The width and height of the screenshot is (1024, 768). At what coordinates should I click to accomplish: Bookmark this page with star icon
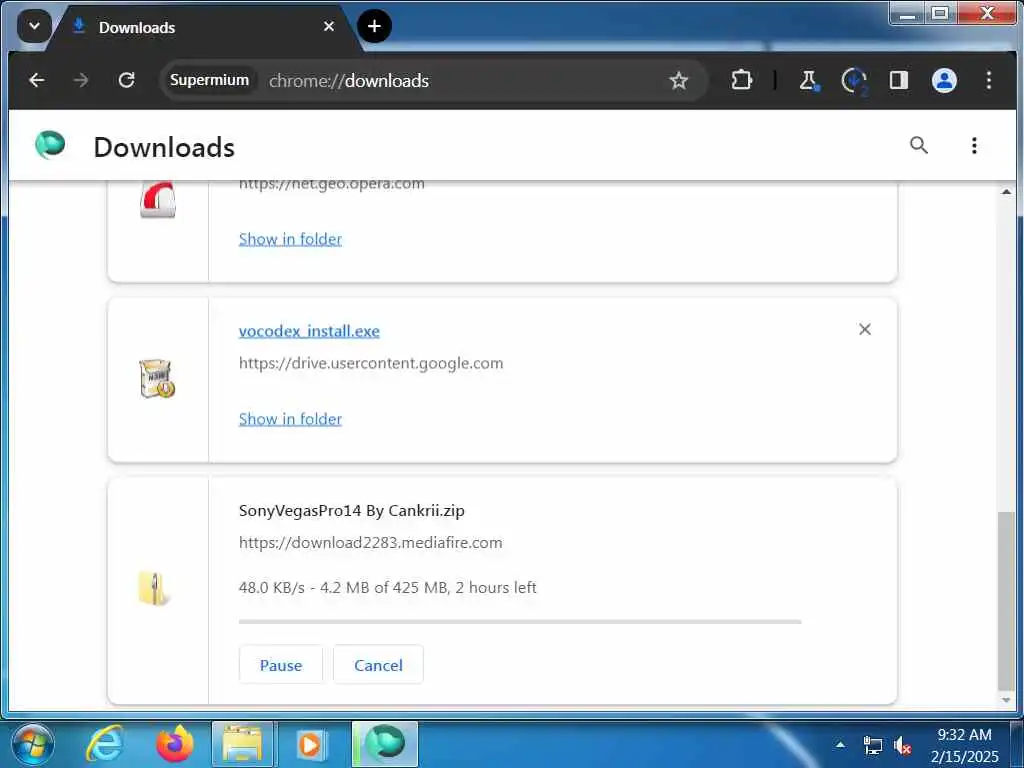pos(679,80)
